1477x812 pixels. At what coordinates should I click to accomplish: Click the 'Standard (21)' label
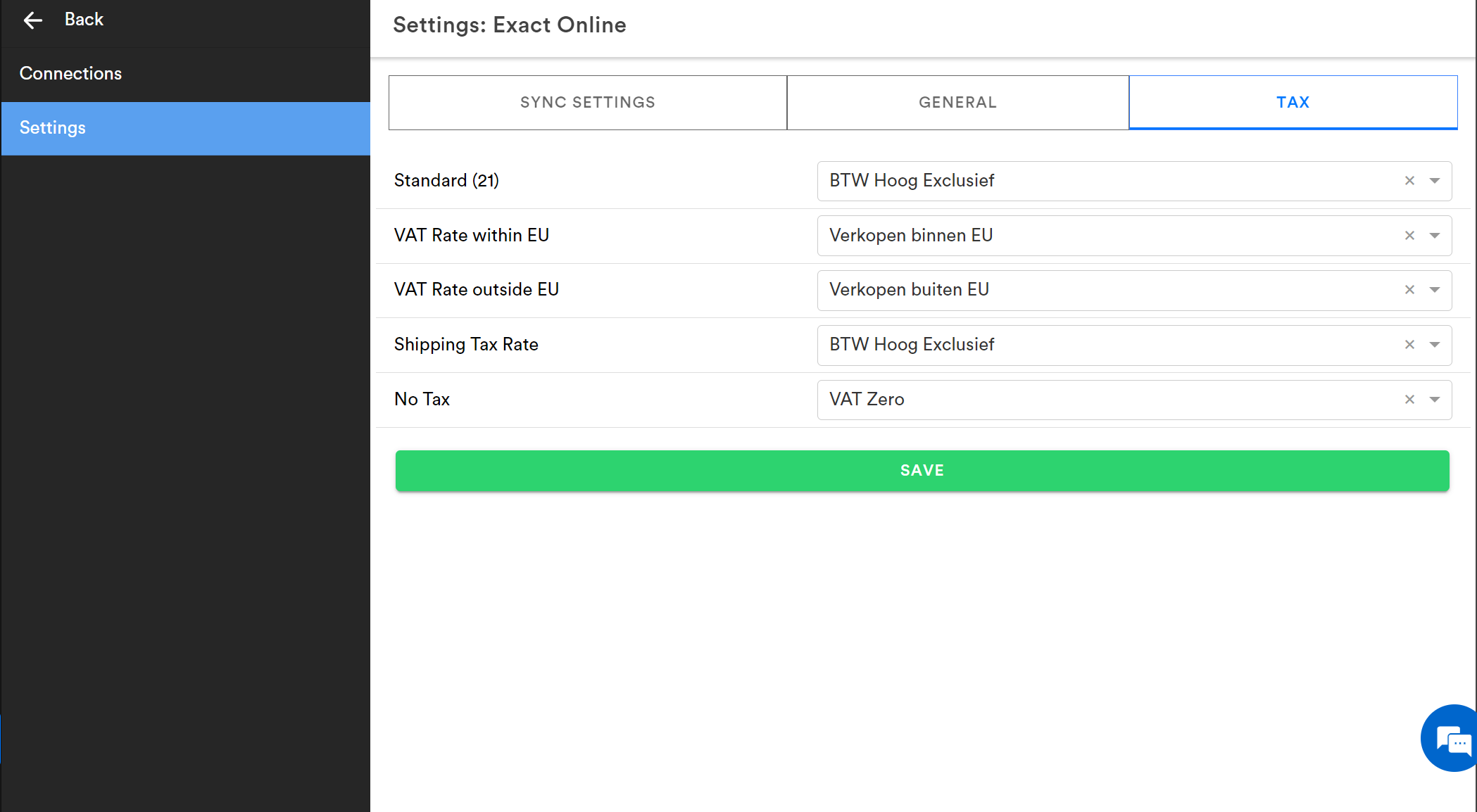(x=446, y=181)
